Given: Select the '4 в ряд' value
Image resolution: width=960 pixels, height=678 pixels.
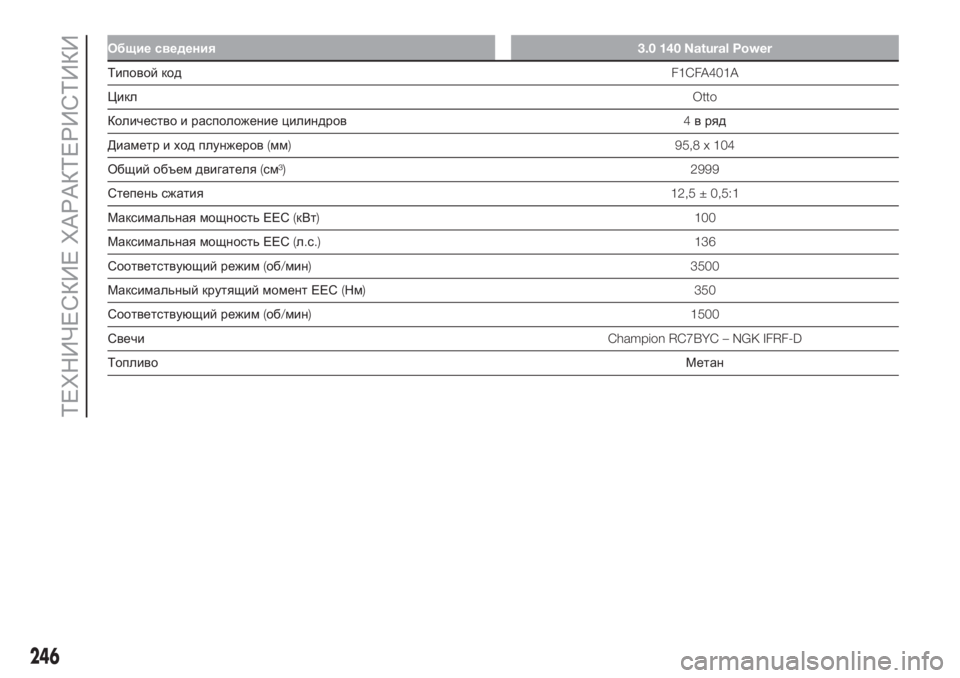Looking at the screenshot, I should coord(705,122).
